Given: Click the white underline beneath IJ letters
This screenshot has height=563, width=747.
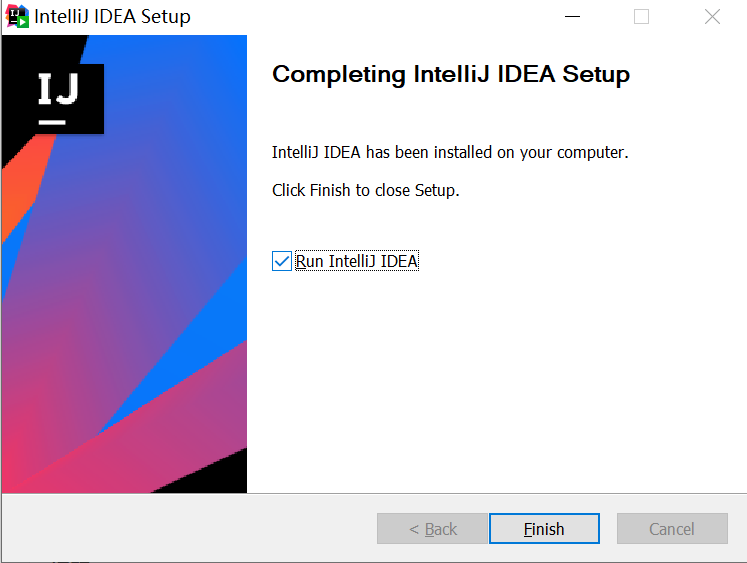Looking at the screenshot, I should 52,122.
